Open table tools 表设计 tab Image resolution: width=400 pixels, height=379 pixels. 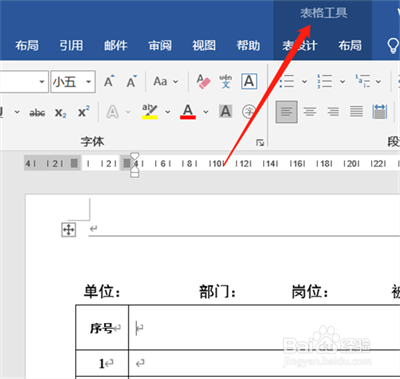pos(300,45)
